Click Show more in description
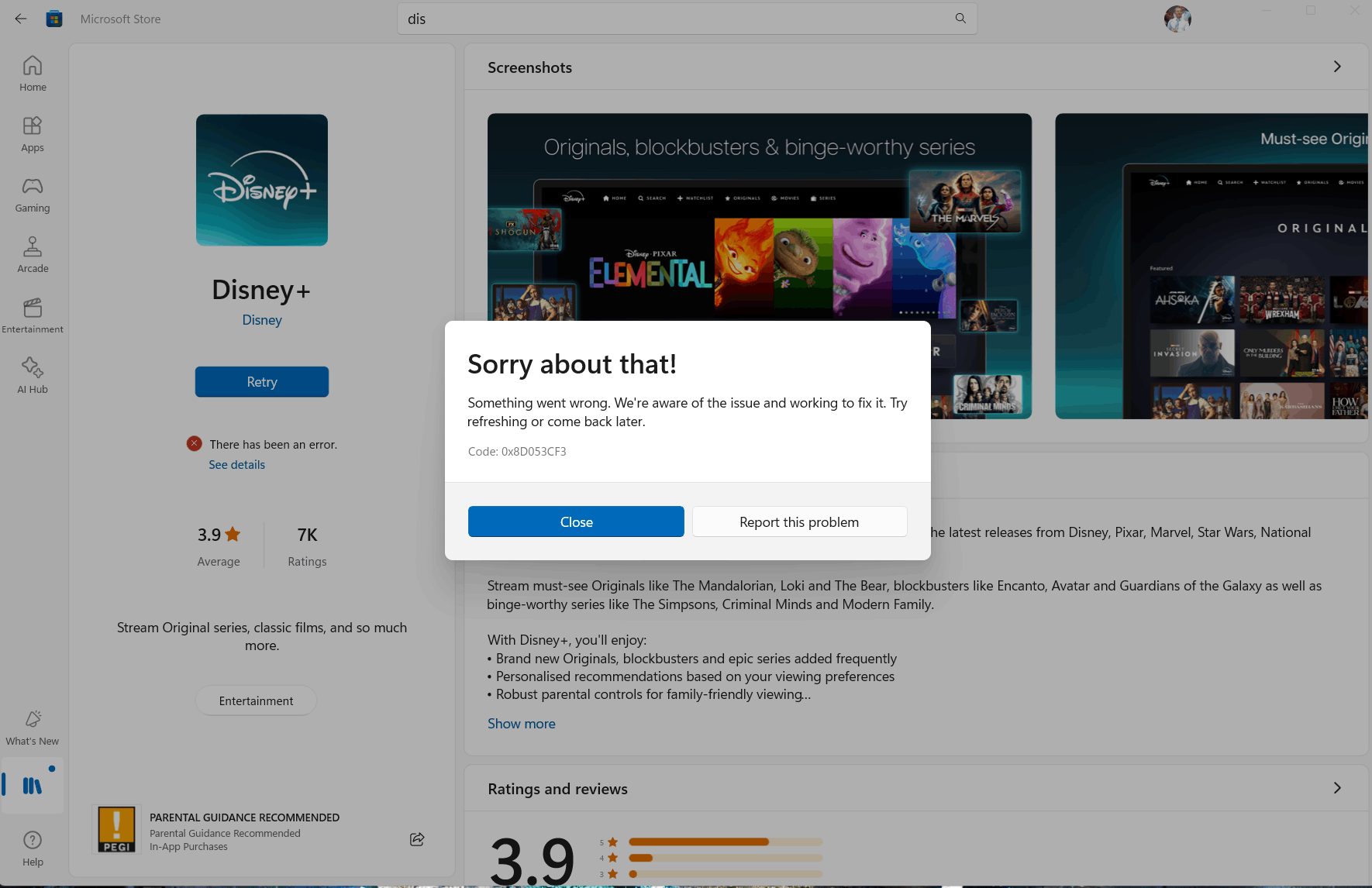This screenshot has width=1372, height=888. point(522,724)
